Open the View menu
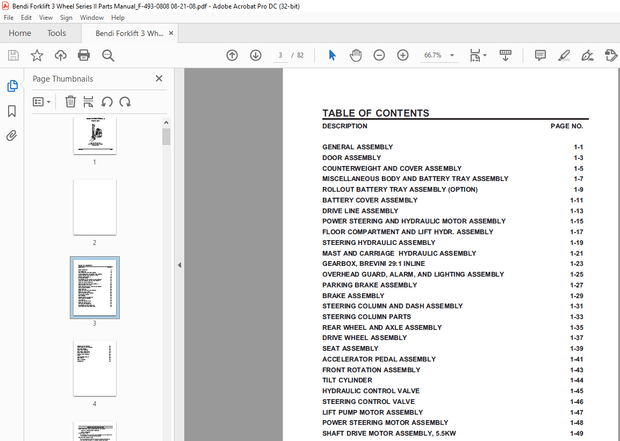This screenshot has height=441, width=620. click(x=45, y=18)
